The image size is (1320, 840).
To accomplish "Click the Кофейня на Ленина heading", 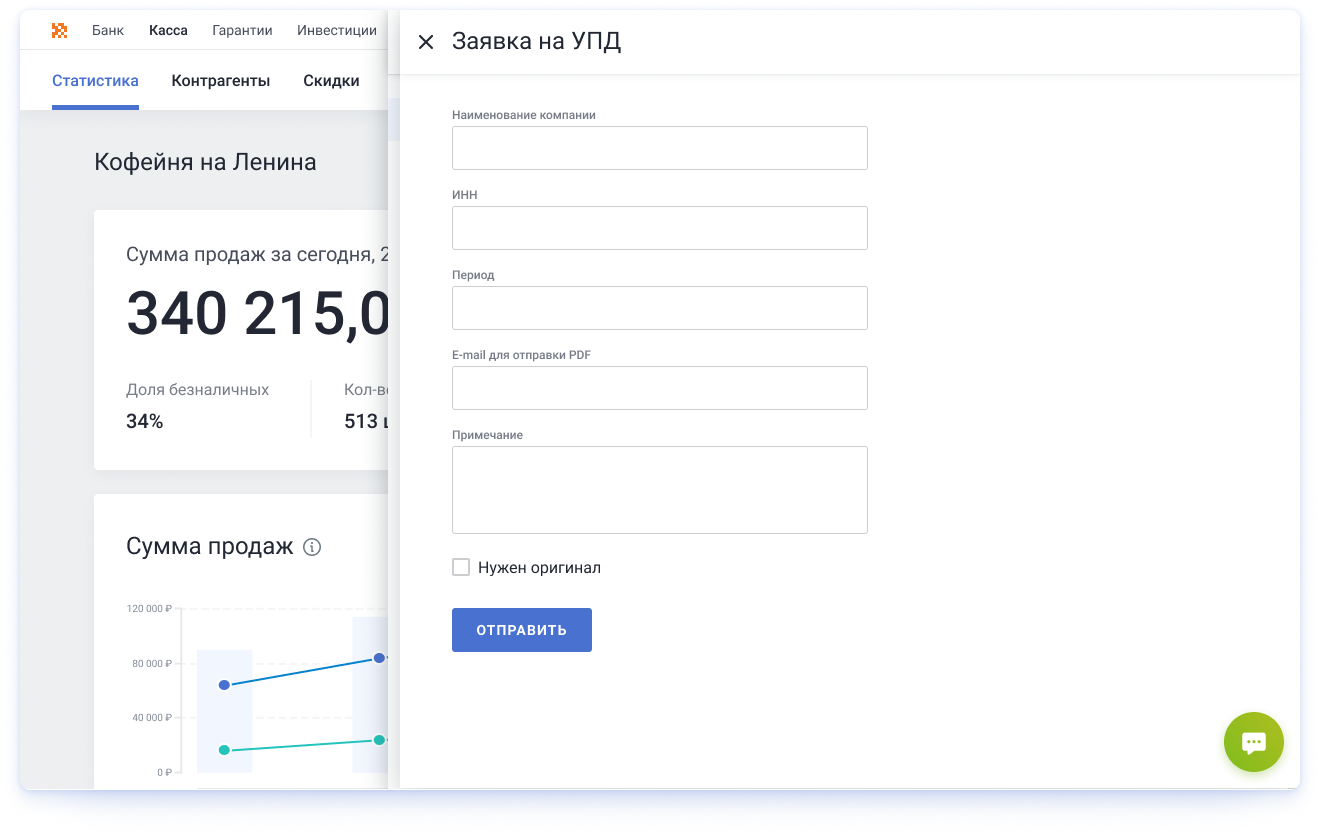I will [205, 162].
